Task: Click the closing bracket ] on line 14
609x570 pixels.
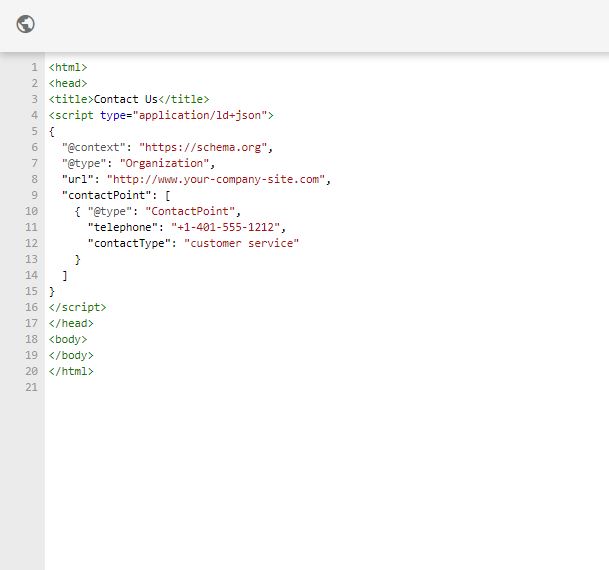Action: coord(64,275)
